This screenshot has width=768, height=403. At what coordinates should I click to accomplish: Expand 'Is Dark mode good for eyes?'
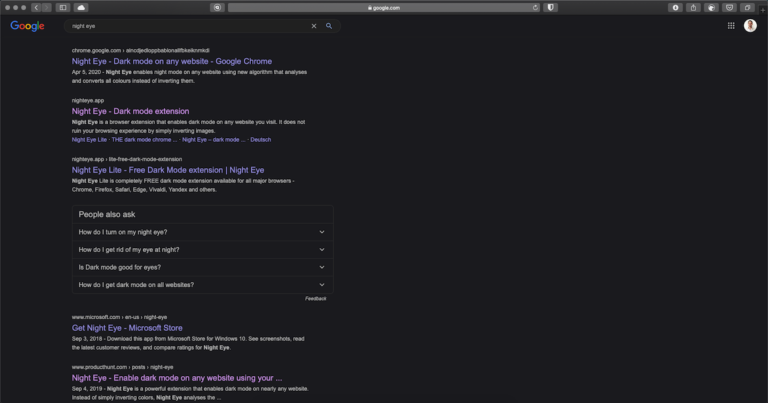(202, 267)
